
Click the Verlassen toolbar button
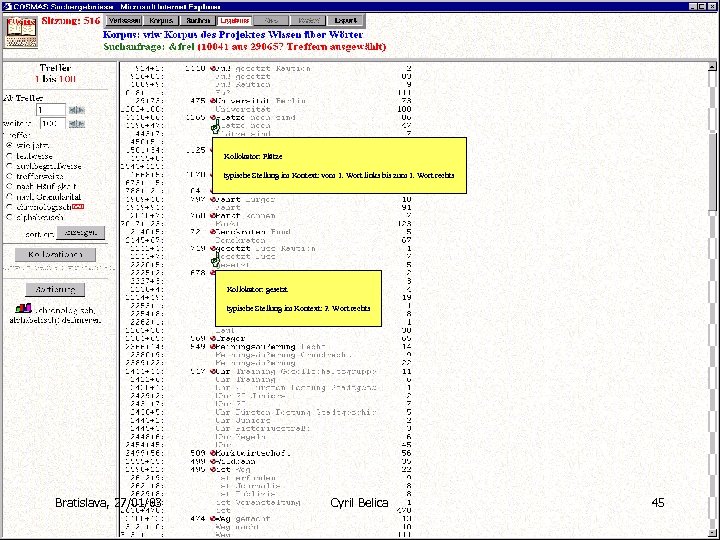pyautogui.click(x=124, y=21)
